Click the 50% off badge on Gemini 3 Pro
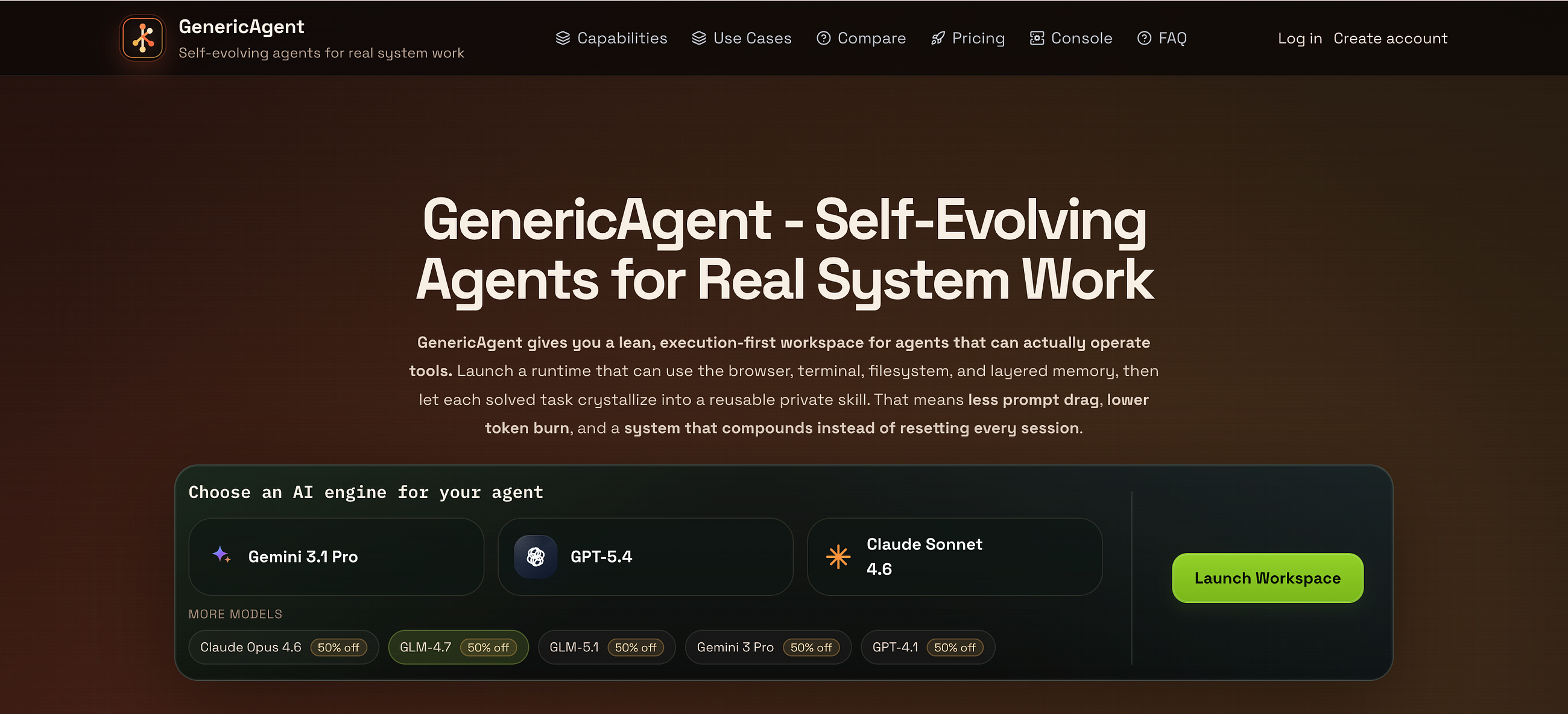Screen dimensions: 1568x714 811,648
